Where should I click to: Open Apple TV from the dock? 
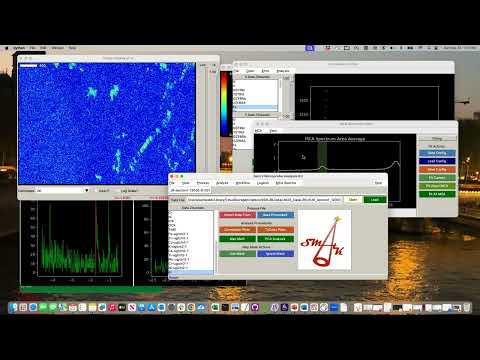122,307
